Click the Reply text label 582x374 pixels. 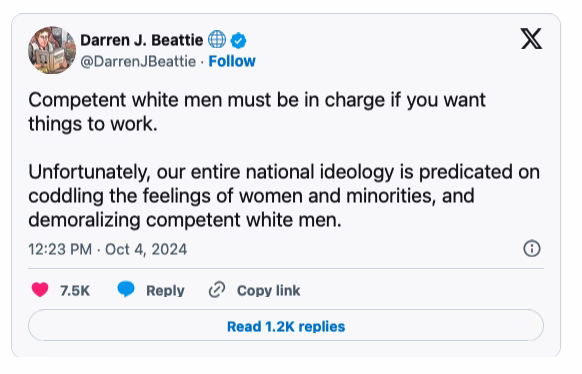[x=165, y=291]
